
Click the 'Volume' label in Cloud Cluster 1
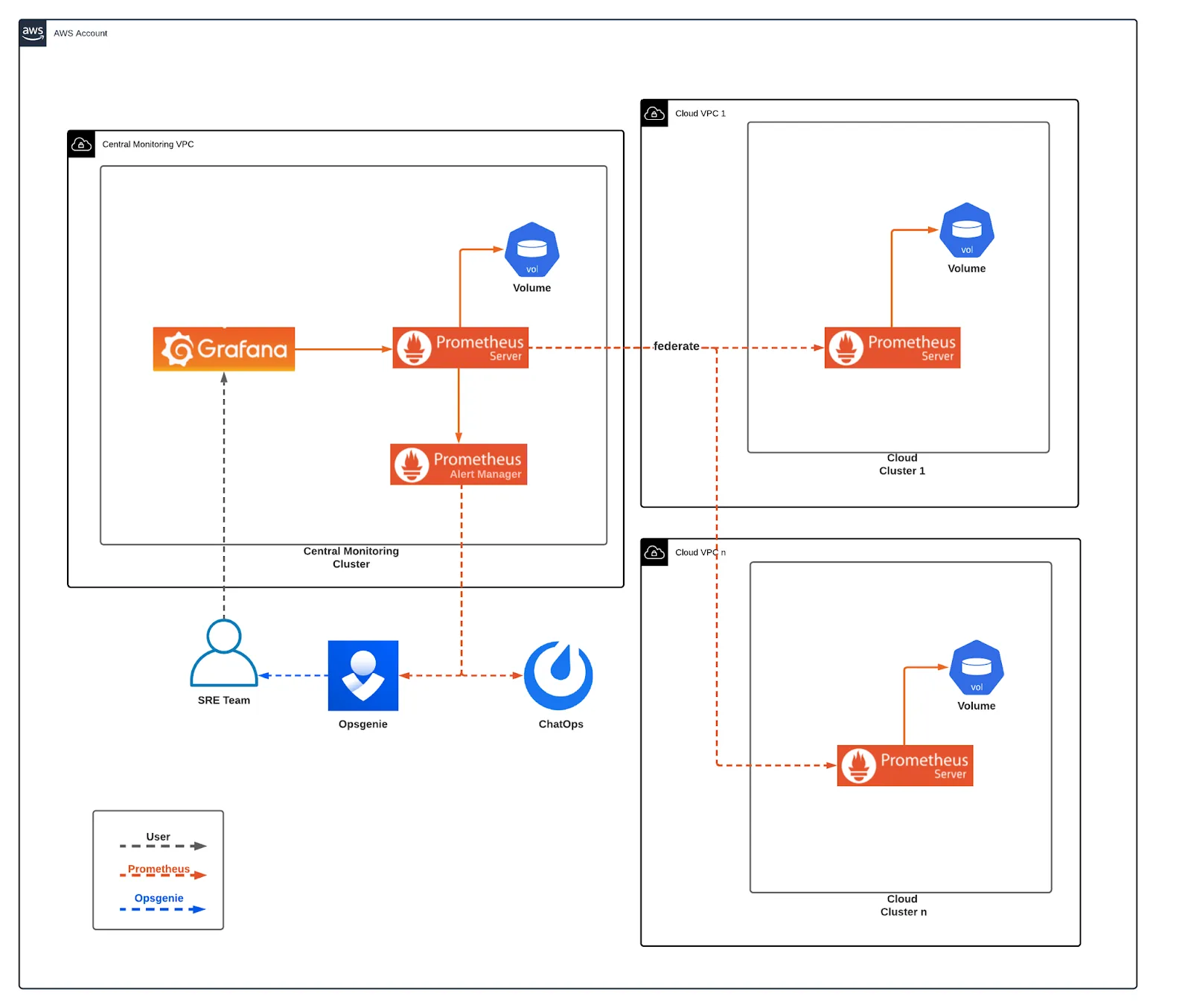pyautogui.click(x=967, y=269)
